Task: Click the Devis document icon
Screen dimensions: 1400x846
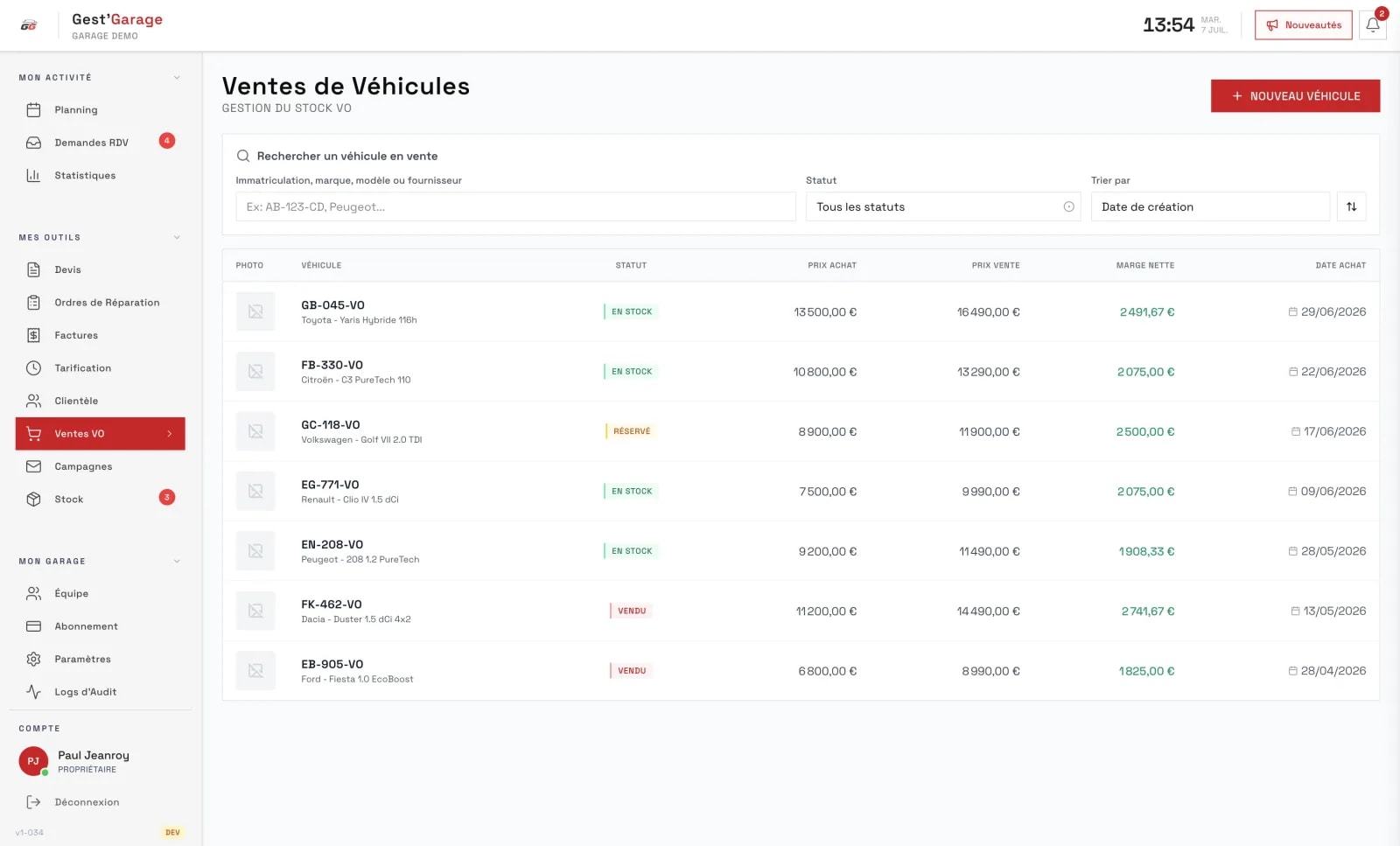Action: click(x=33, y=270)
